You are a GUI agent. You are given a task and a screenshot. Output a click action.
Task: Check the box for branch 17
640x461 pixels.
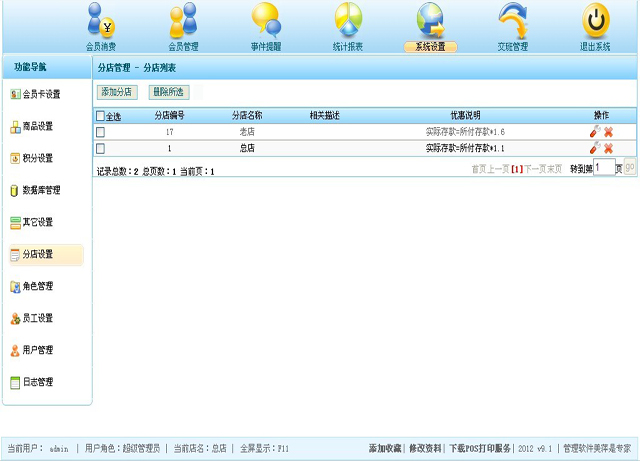(100, 132)
